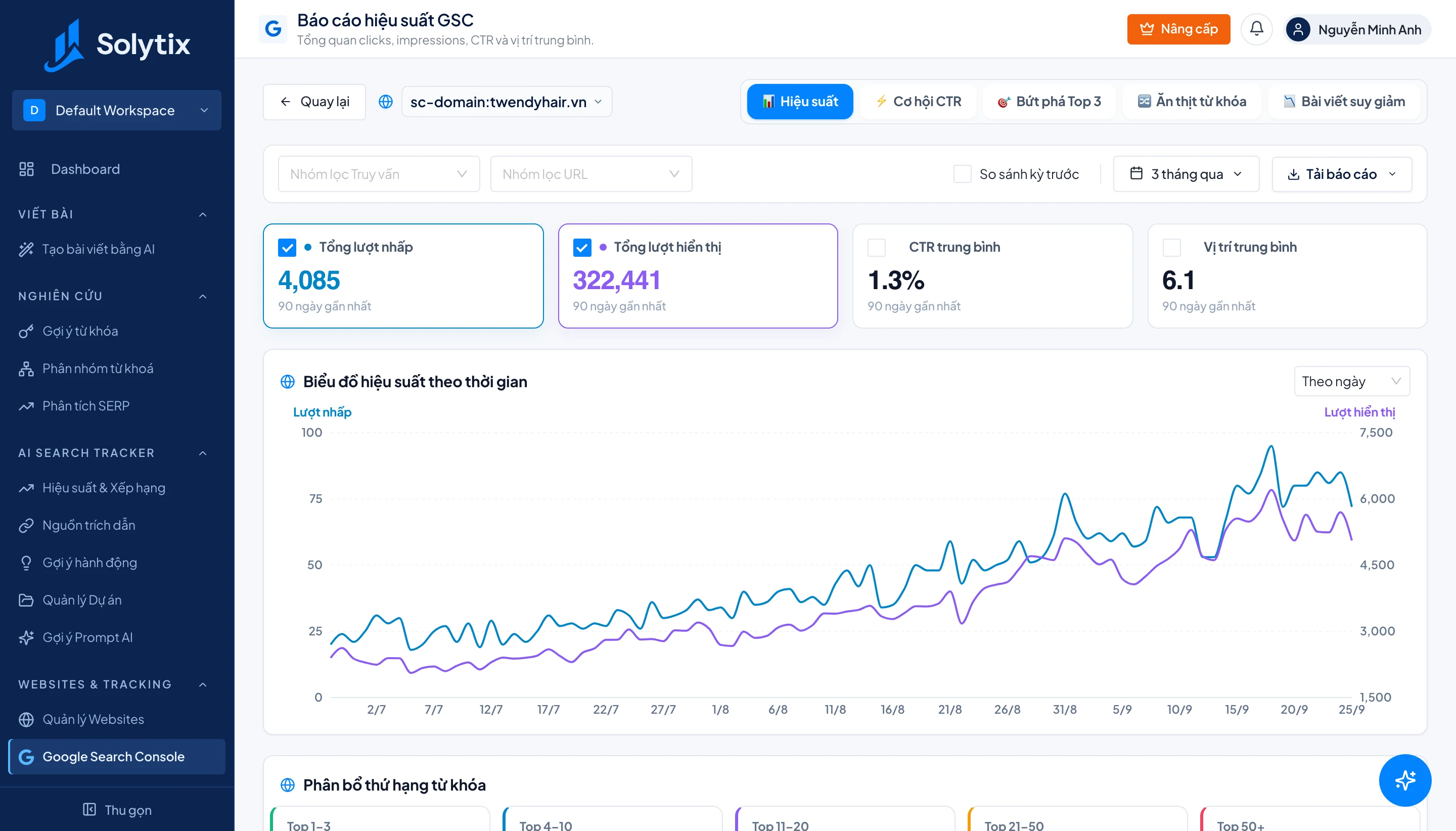Open the Default Workspace dropdown

pos(116,110)
